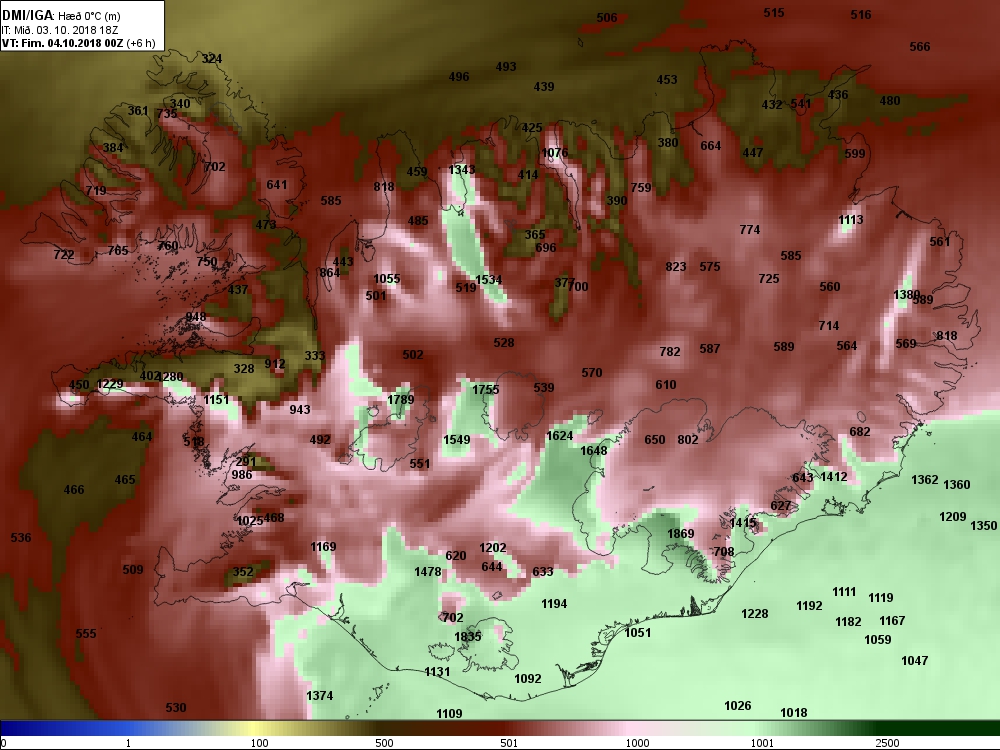Click the map value '912'
The width and height of the screenshot is (1000, 750).
click(x=275, y=364)
